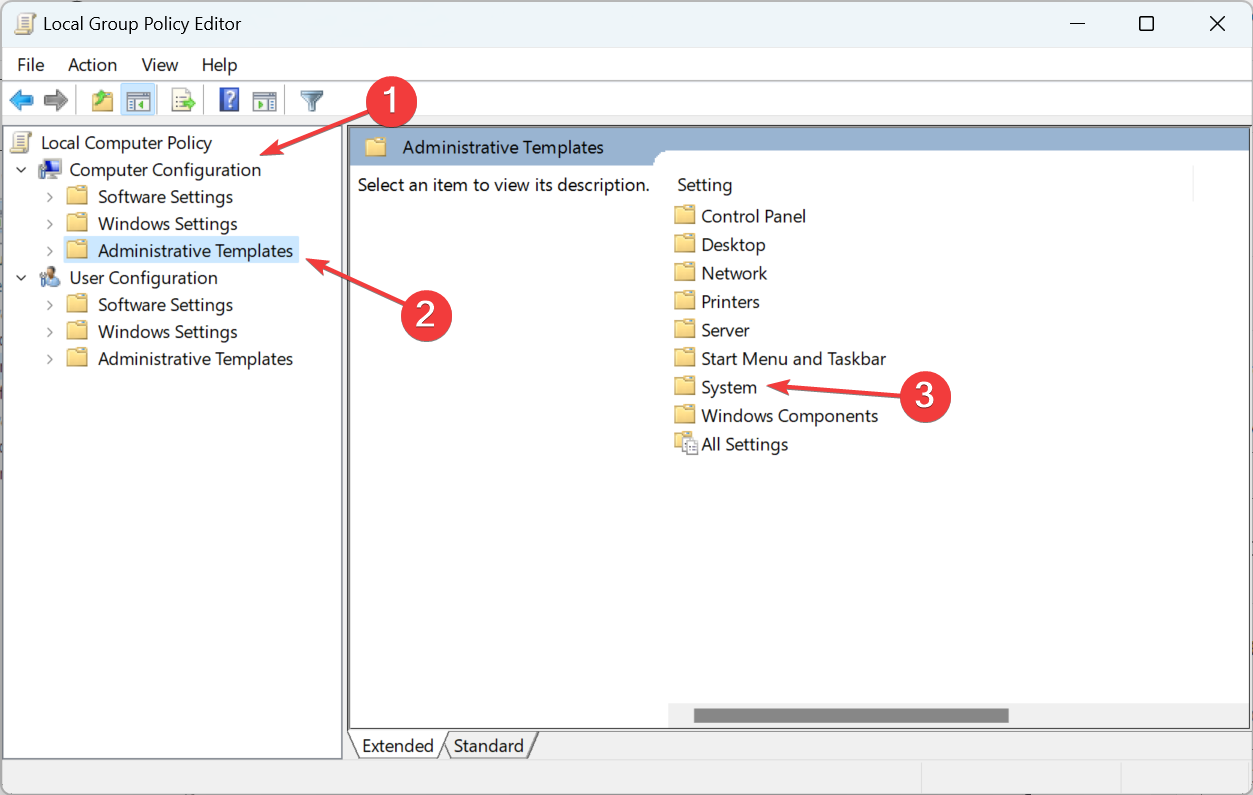Viewport: 1253px width, 795px height.
Task: Select the Start Menu and Taskbar label
Action: click(794, 358)
